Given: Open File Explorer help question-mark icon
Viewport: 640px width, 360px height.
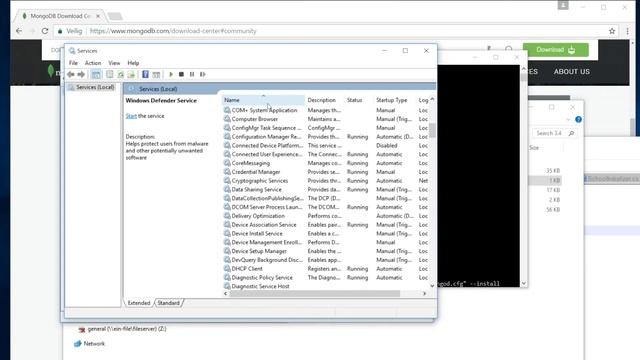Looking at the screenshot, I should tap(578, 120).
